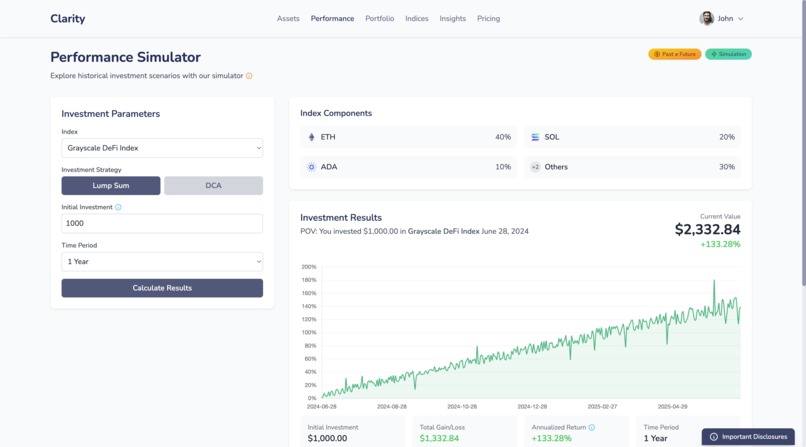Open Important Disclosures button

tap(748, 437)
